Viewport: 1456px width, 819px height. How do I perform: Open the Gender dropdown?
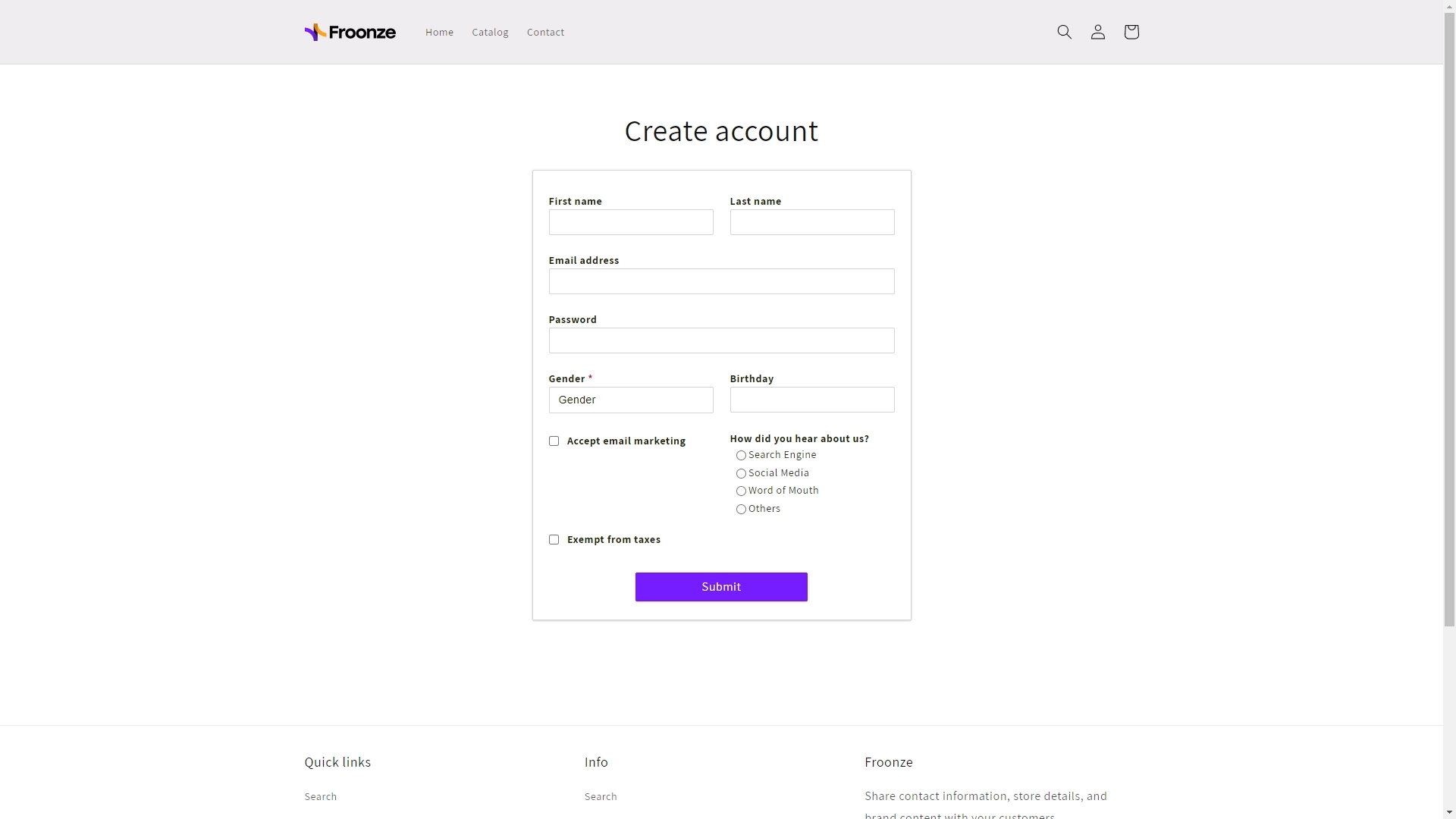(x=631, y=400)
